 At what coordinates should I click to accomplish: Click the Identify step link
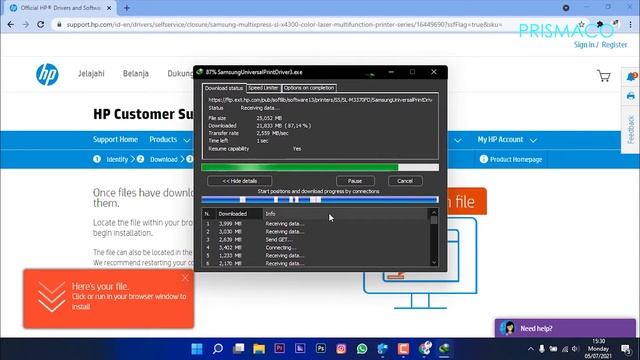coord(117,159)
